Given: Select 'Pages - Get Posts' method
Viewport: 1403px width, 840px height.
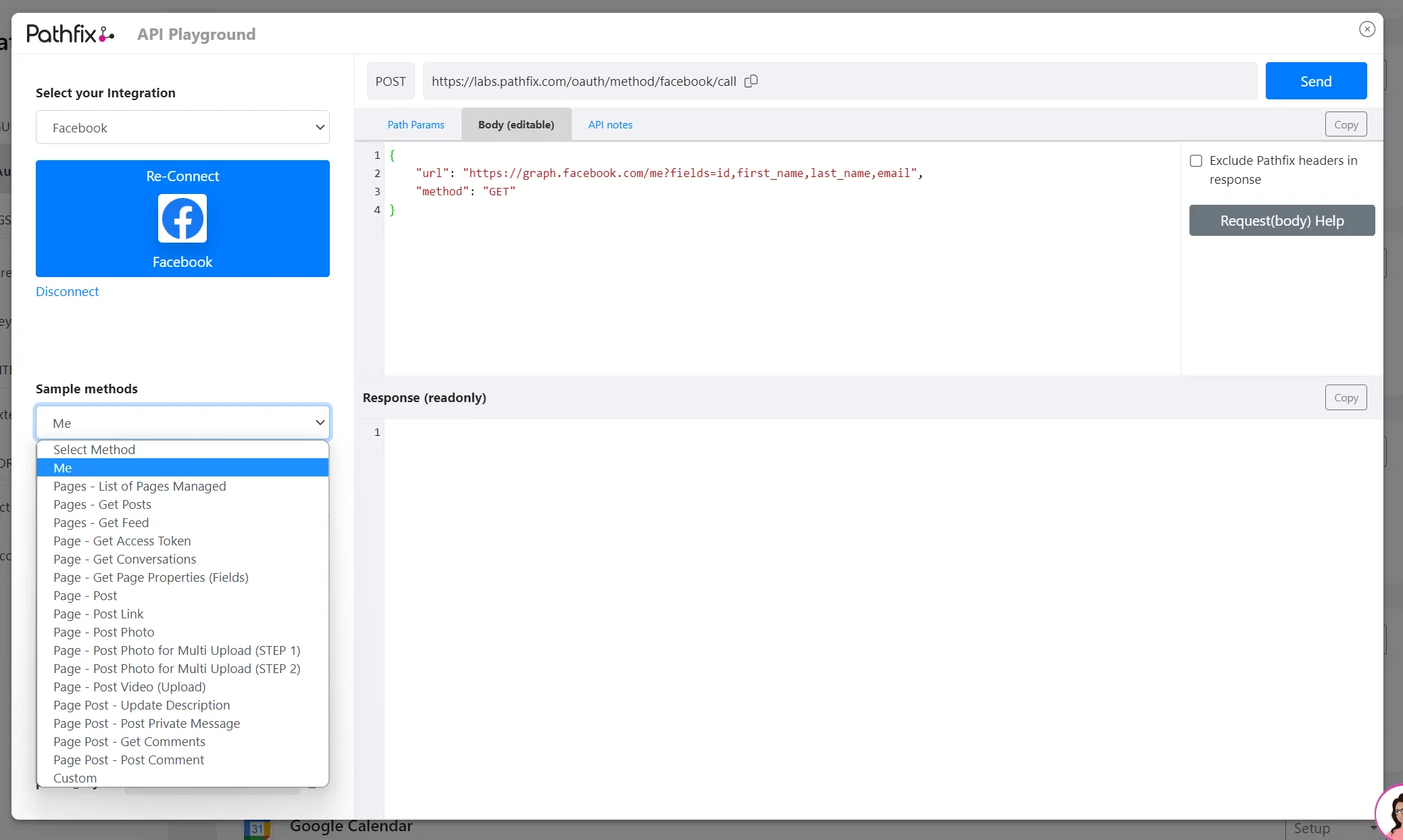Looking at the screenshot, I should (182, 504).
